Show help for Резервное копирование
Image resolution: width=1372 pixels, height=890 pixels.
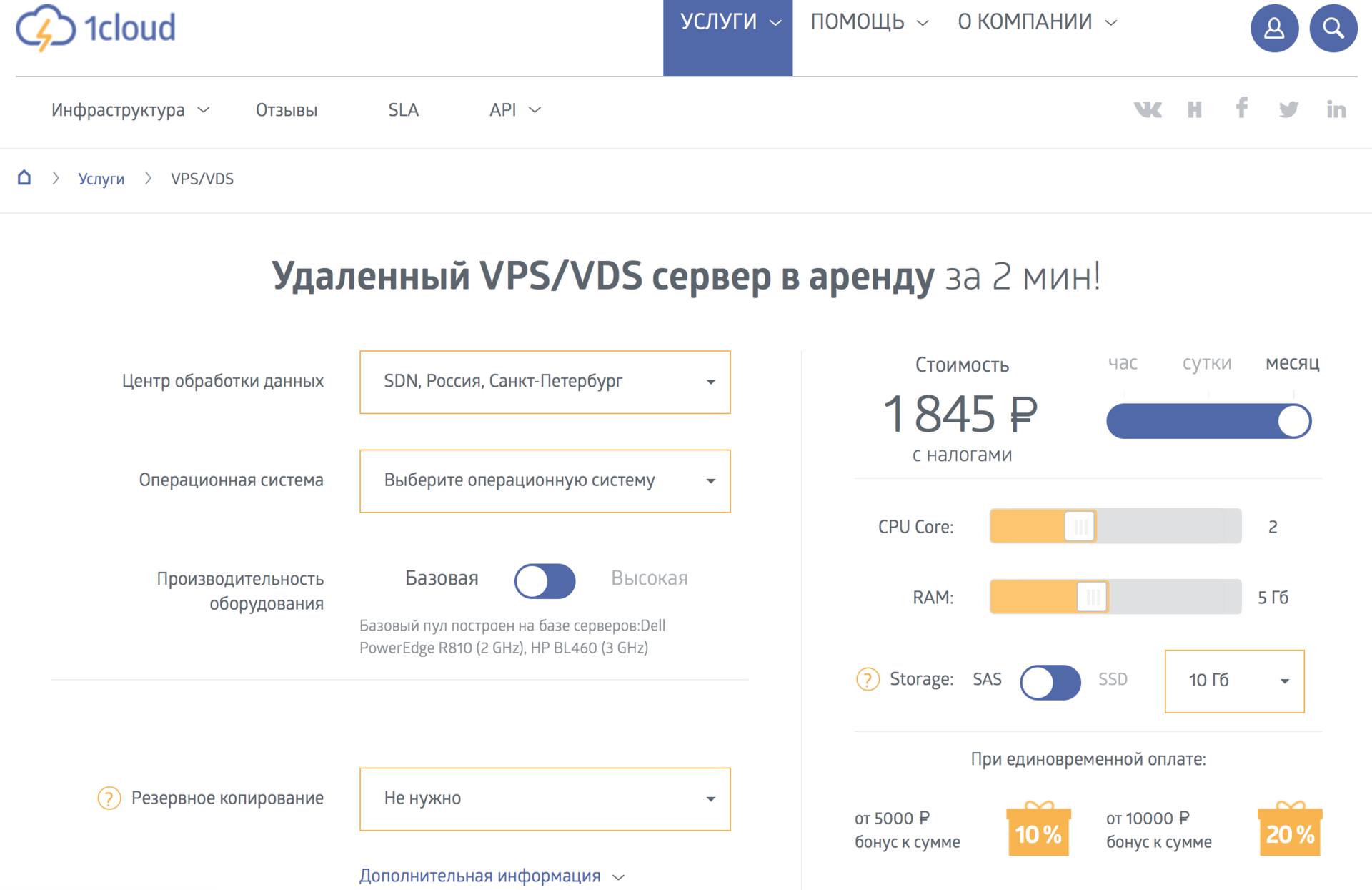[109, 798]
